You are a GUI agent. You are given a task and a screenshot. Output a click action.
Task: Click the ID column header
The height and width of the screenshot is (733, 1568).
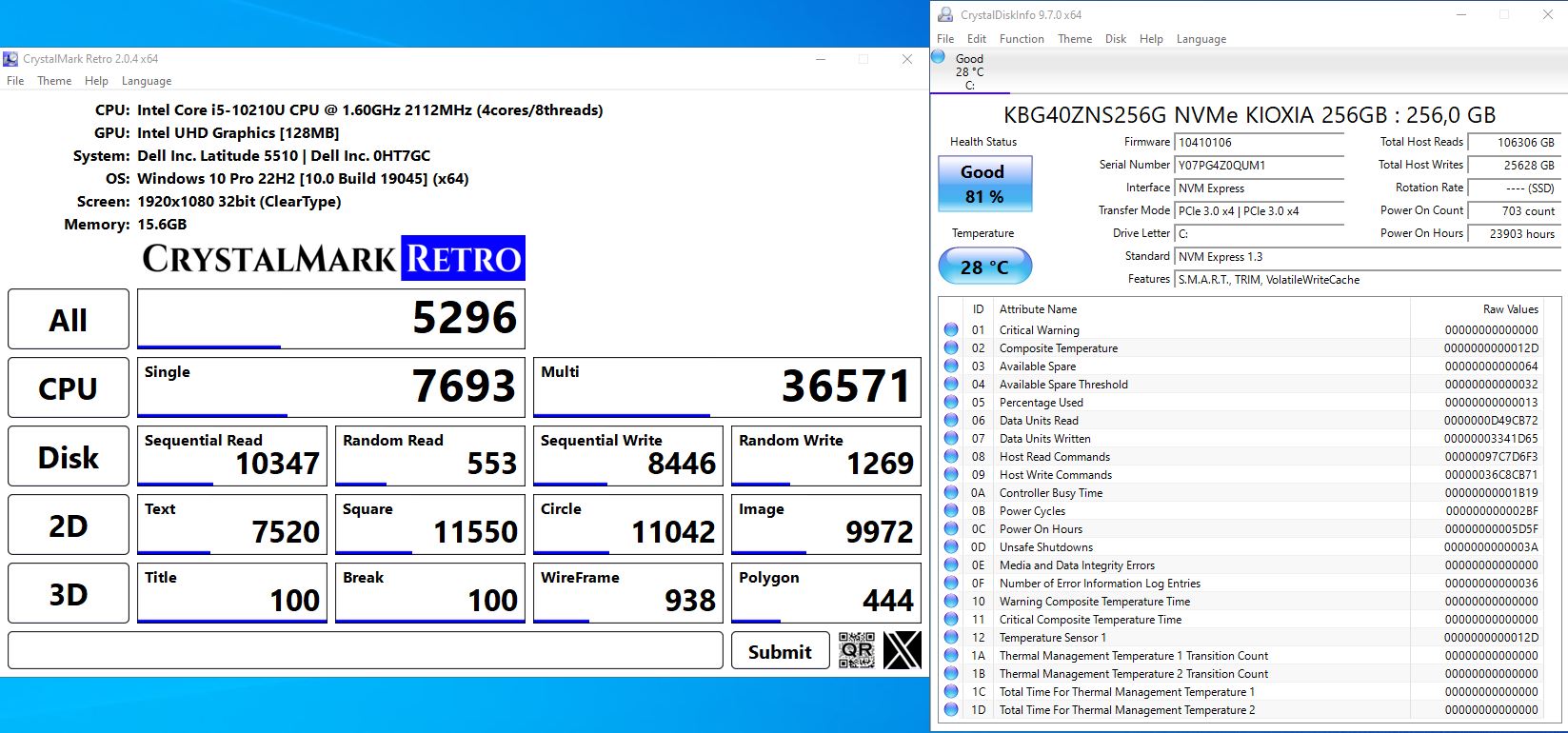978,308
